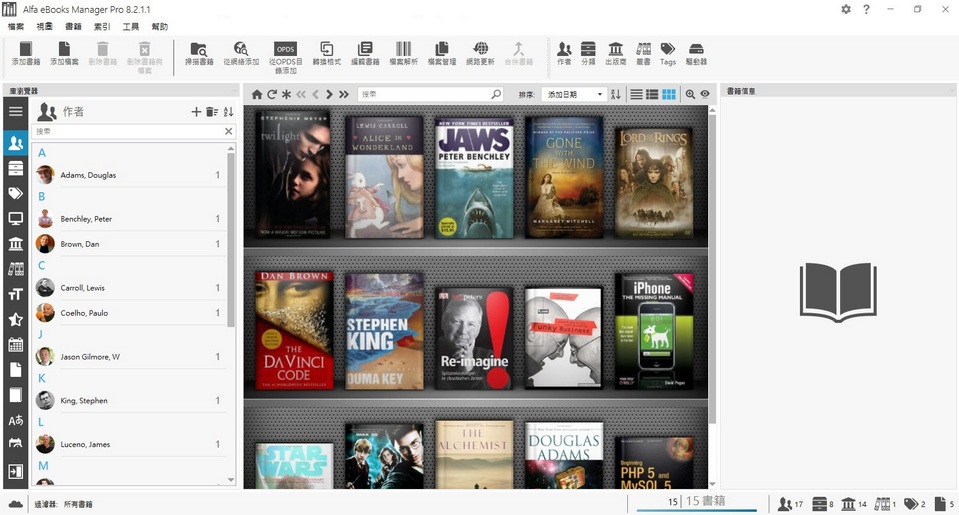Open the 網路更新 (web update) tool

(x=480, y=53)
